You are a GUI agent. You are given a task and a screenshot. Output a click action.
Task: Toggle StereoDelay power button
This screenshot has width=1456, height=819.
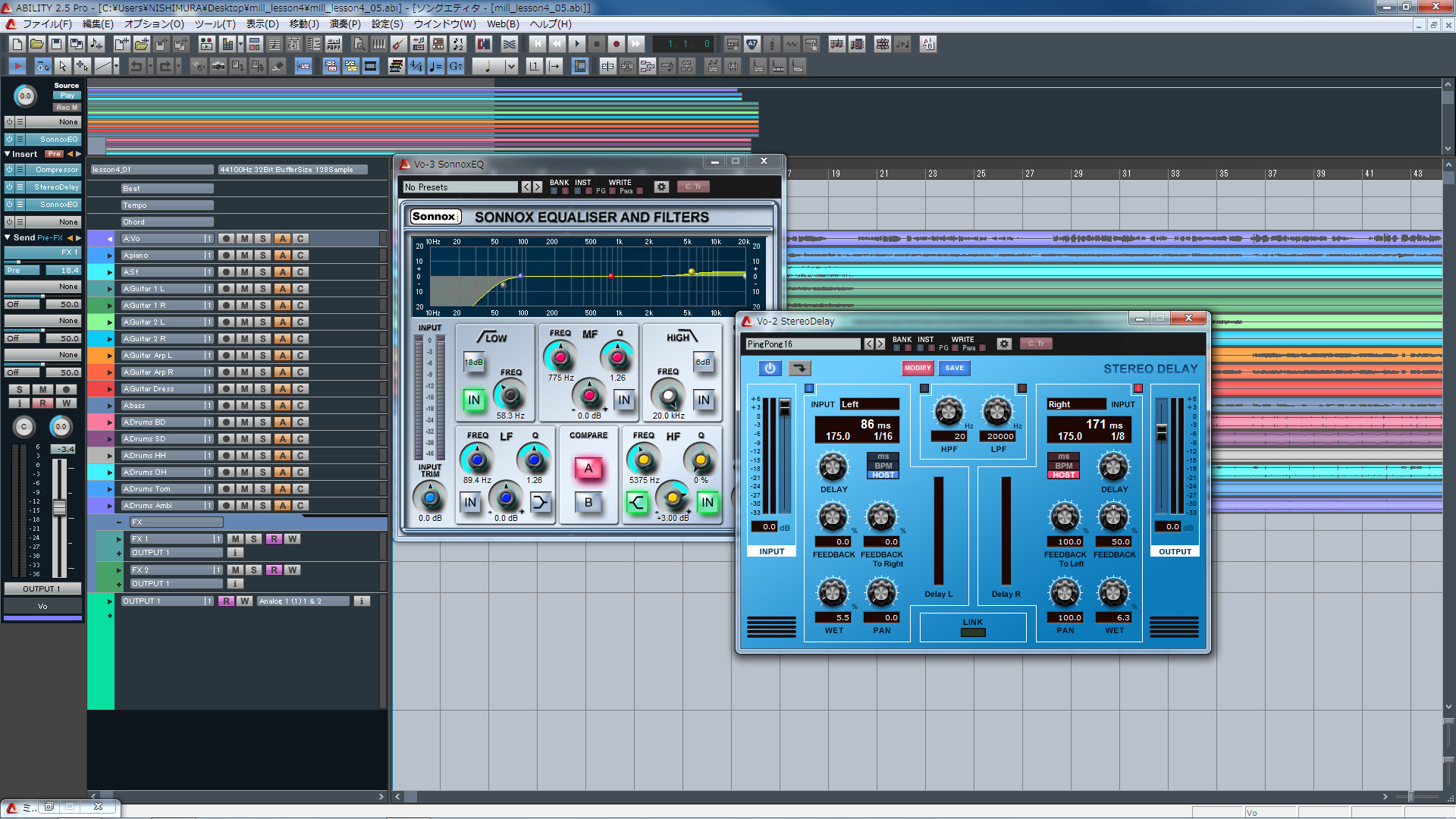[770, 369]
